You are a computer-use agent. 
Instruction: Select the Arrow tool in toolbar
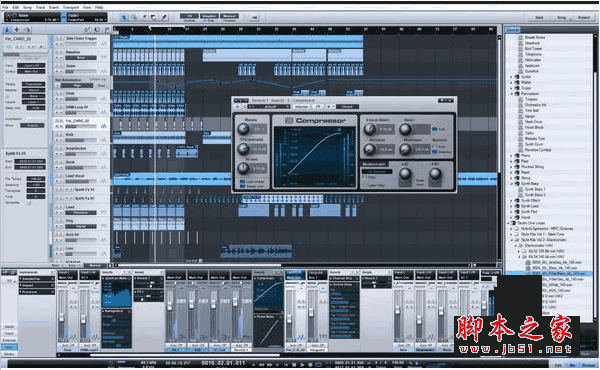pos(124,17)
